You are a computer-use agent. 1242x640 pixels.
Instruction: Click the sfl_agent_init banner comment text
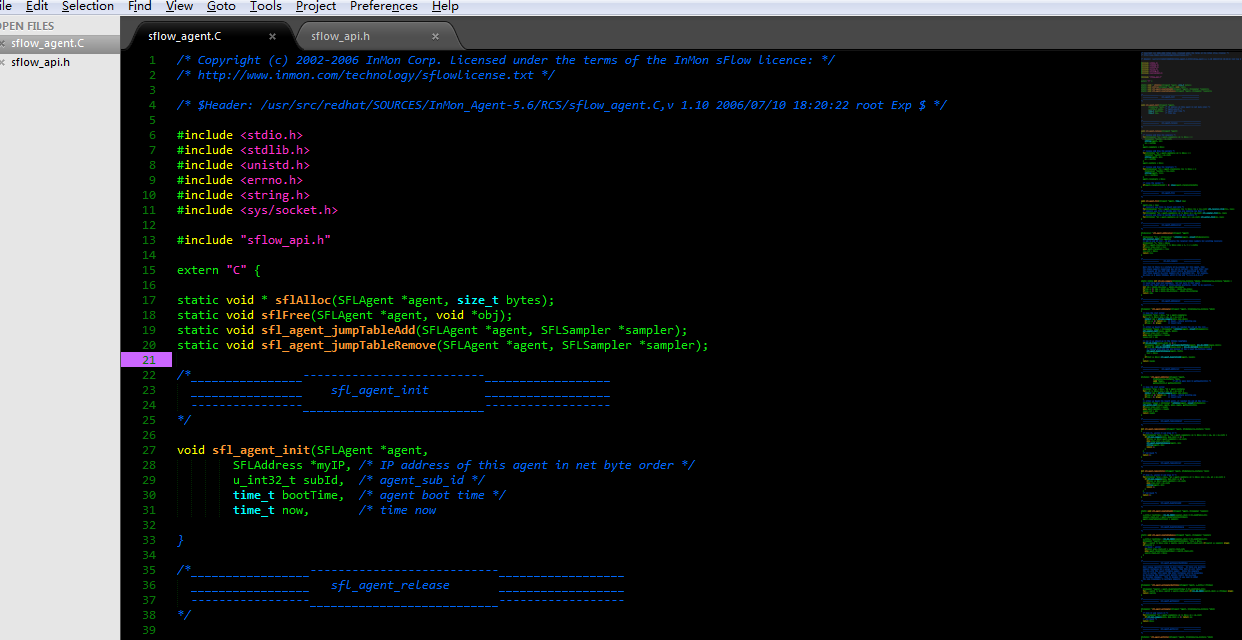click(x=380, y=390)
